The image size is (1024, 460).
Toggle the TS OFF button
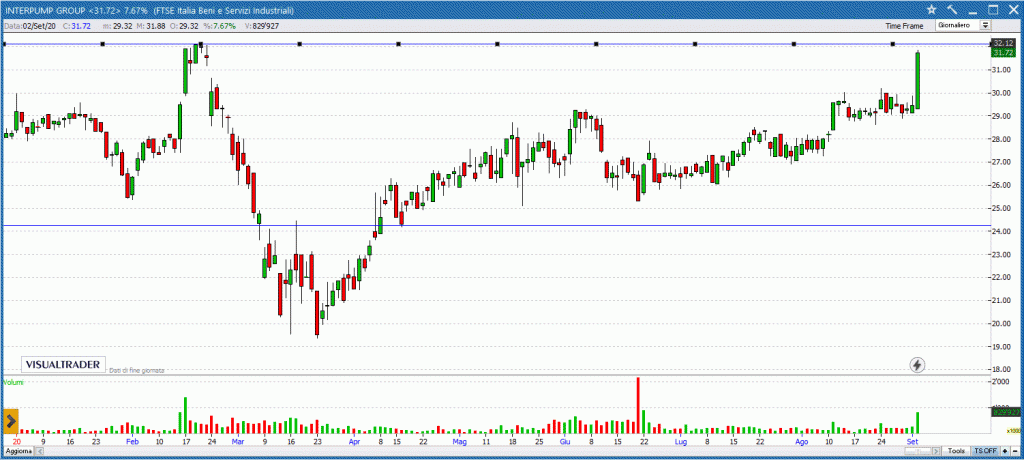pyautogui.click(x=985, y=452)
